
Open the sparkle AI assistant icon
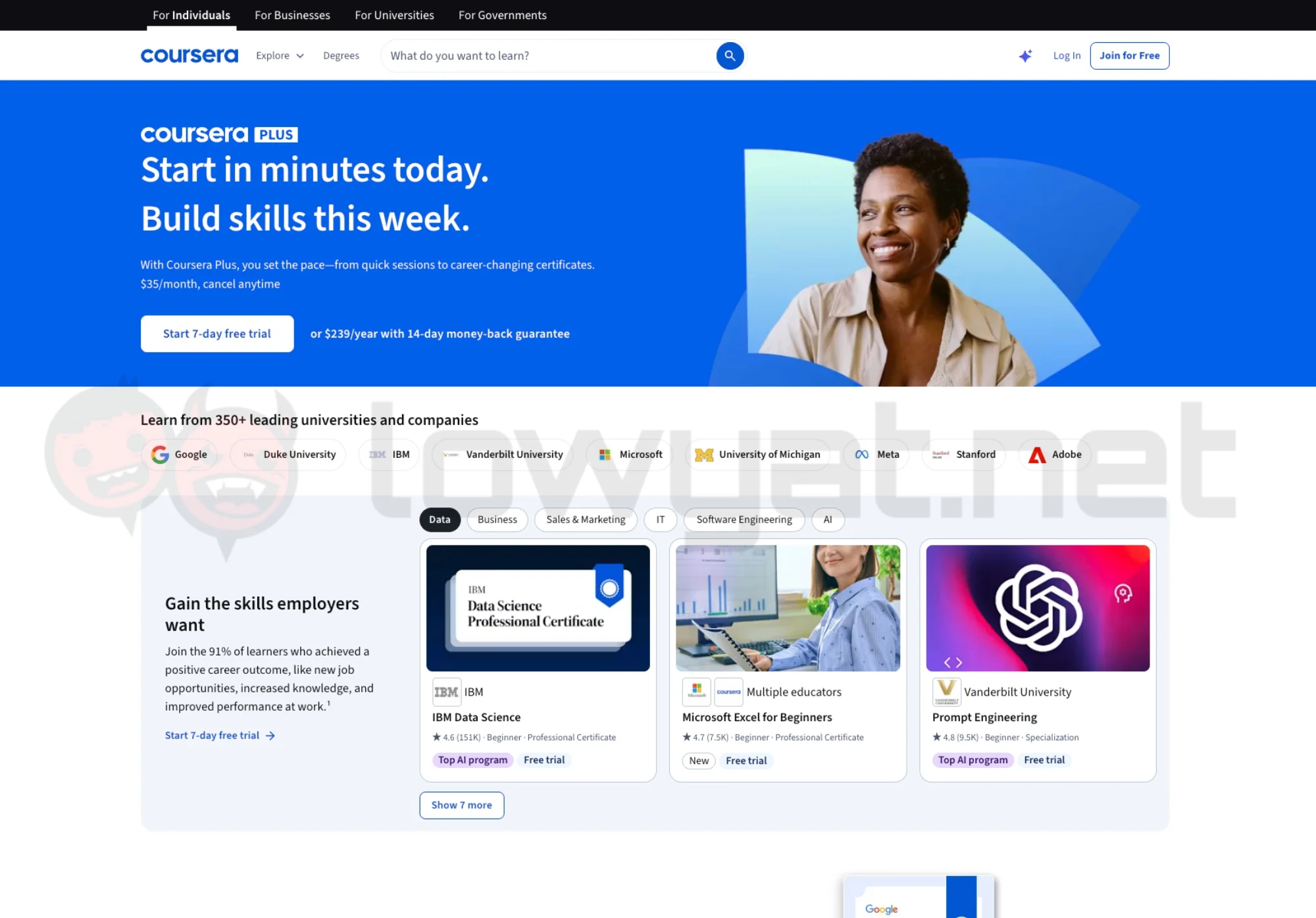coord(1025,56)
